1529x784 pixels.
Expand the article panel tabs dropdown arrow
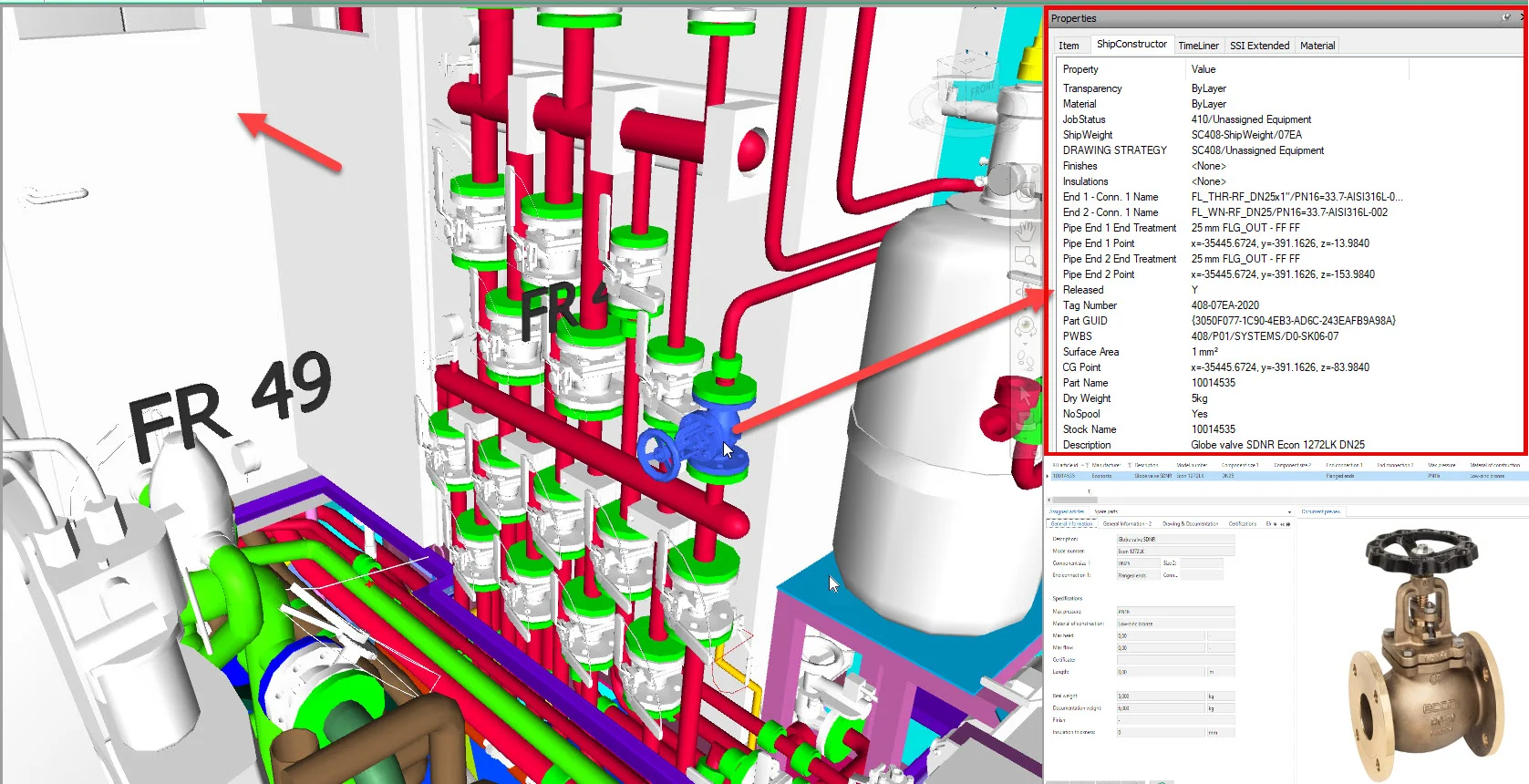point(1289,511)
